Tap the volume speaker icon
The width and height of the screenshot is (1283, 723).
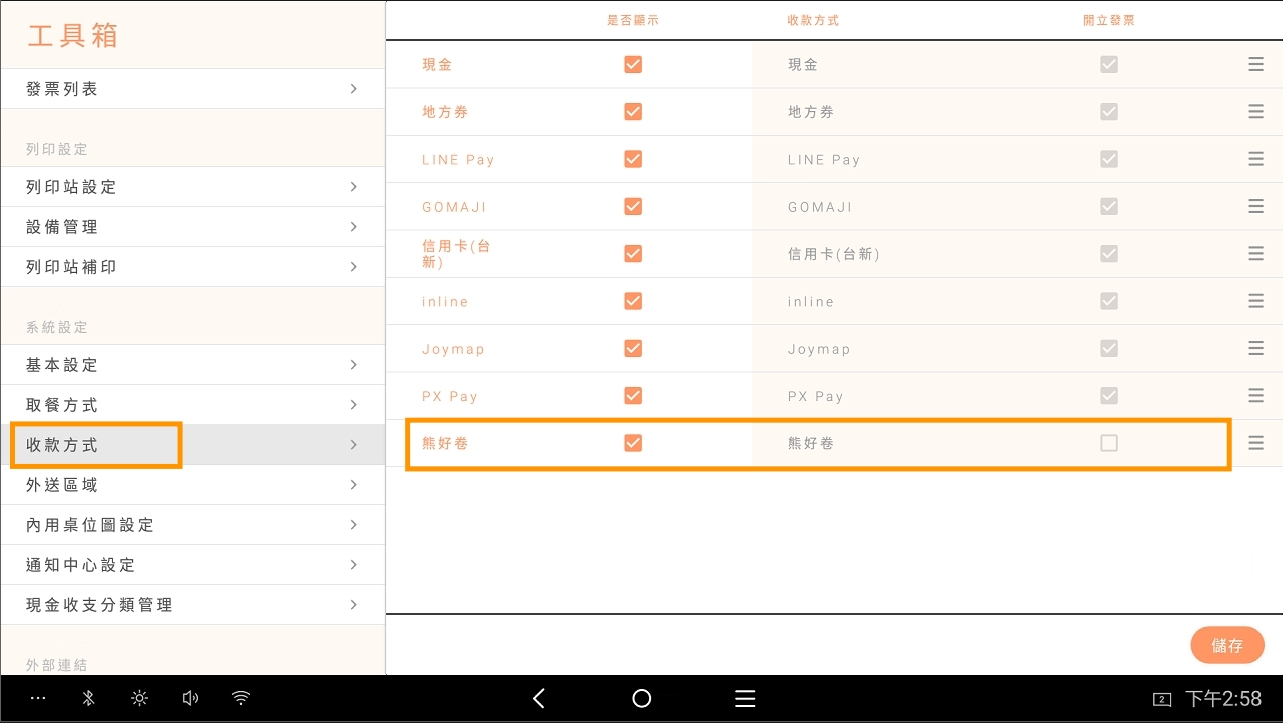[x=190, y=699]
